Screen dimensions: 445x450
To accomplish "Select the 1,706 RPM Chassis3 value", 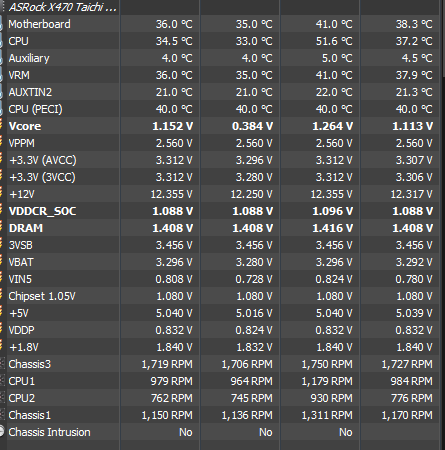I will tap(247, 364).
